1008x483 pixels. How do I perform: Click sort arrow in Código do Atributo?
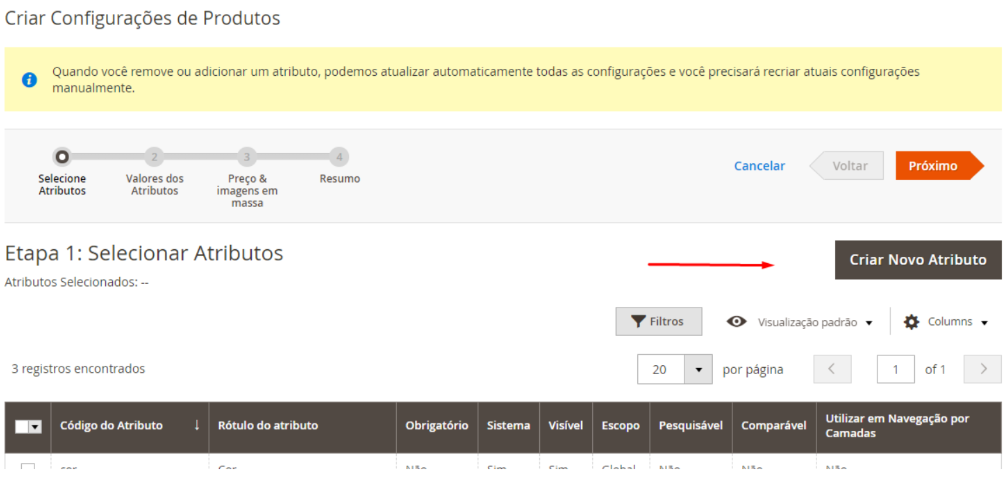(197, 425)
